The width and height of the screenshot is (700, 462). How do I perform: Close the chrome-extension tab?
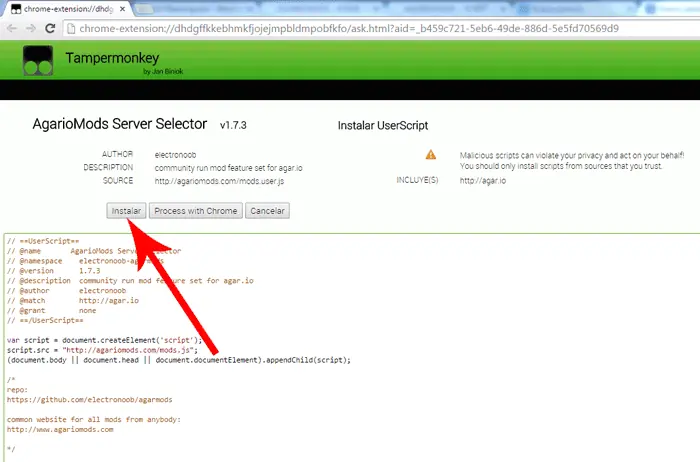click(122, 8)
